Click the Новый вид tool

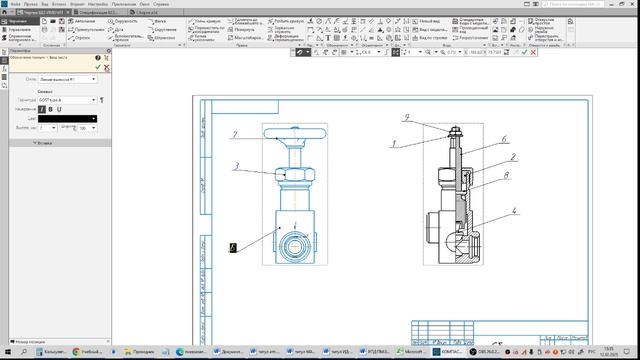tap(425, 21)
